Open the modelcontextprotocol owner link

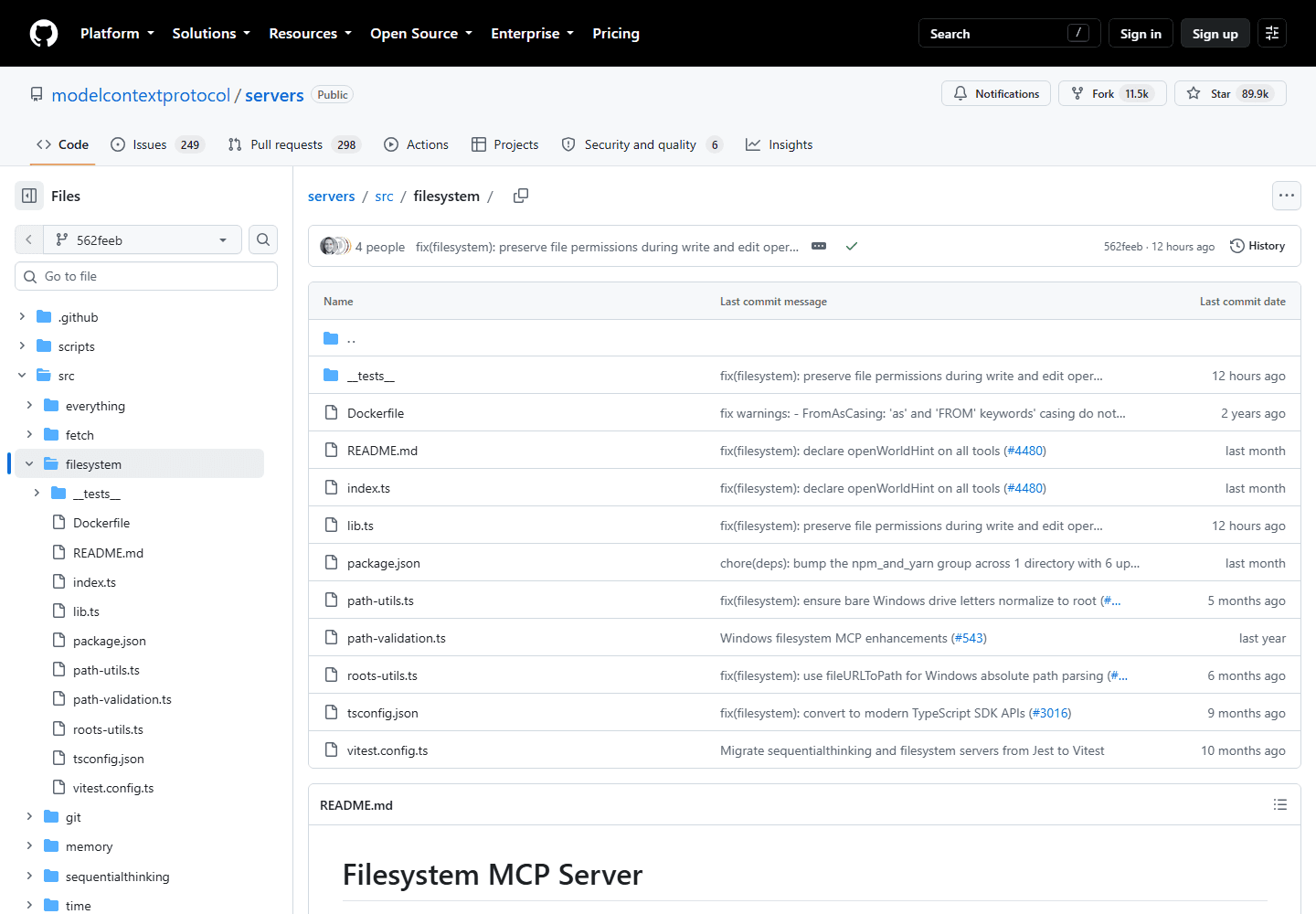coord(142,95)
